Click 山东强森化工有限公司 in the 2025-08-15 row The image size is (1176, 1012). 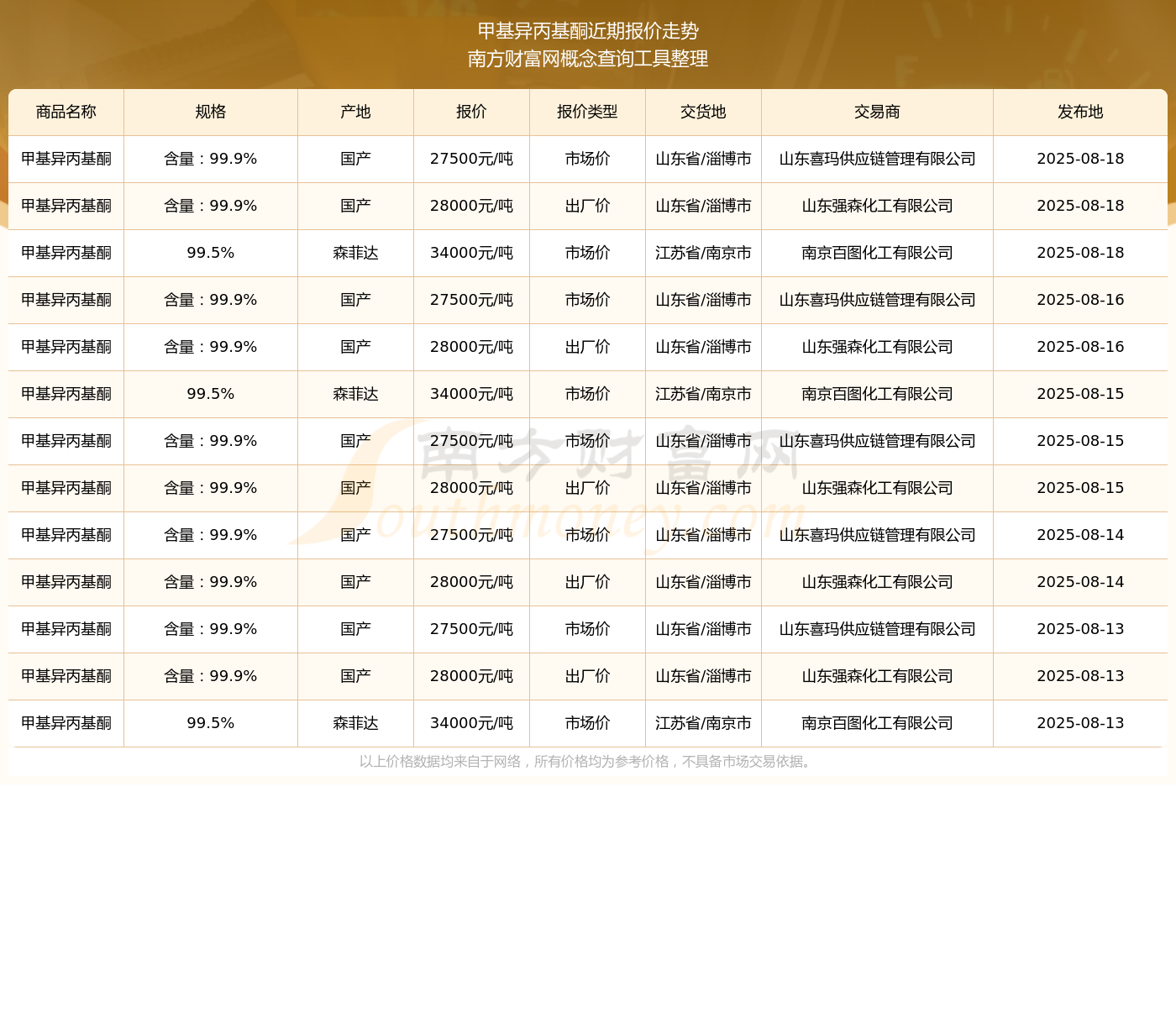877,488
